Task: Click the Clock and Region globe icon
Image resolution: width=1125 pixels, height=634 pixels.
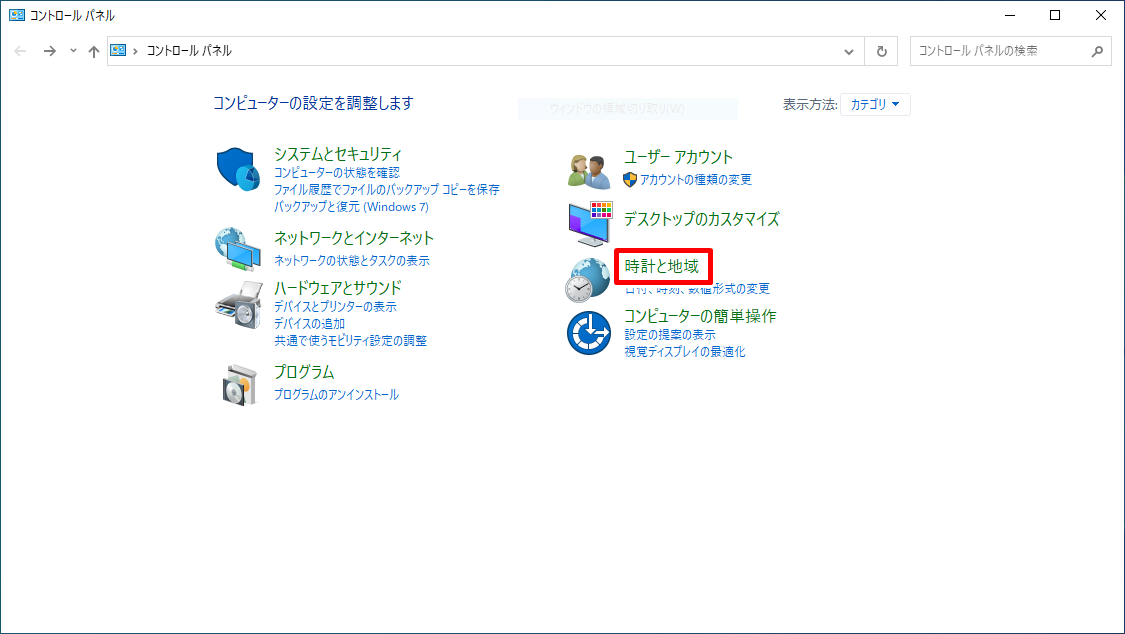Action: pos(588,279)
